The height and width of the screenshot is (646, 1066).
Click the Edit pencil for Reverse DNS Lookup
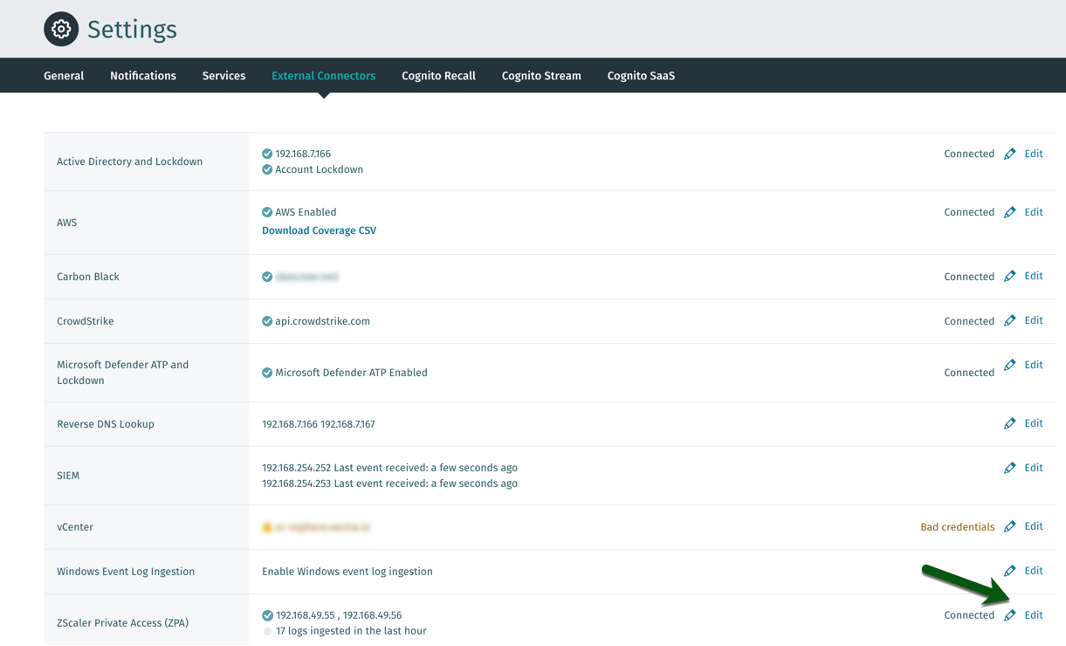point(1010,423)
